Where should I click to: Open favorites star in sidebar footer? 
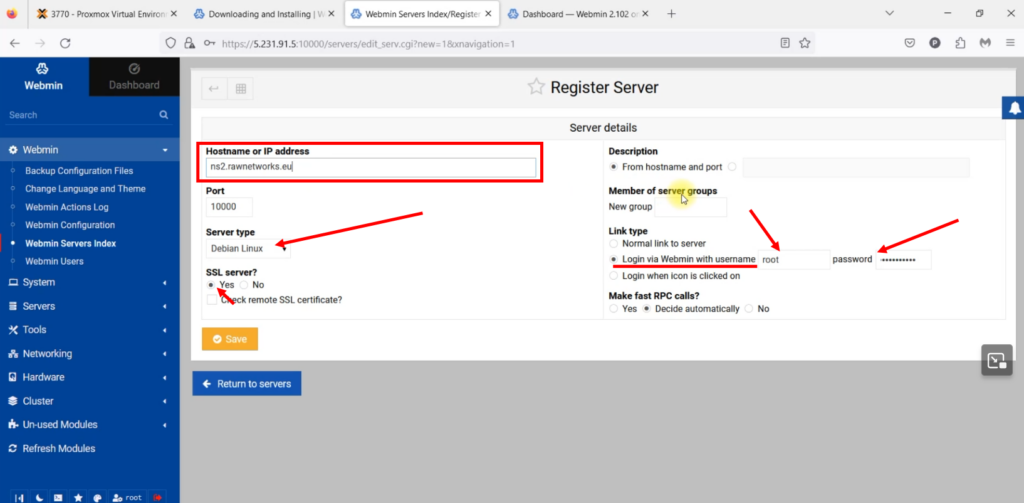[x=78, y=497]
